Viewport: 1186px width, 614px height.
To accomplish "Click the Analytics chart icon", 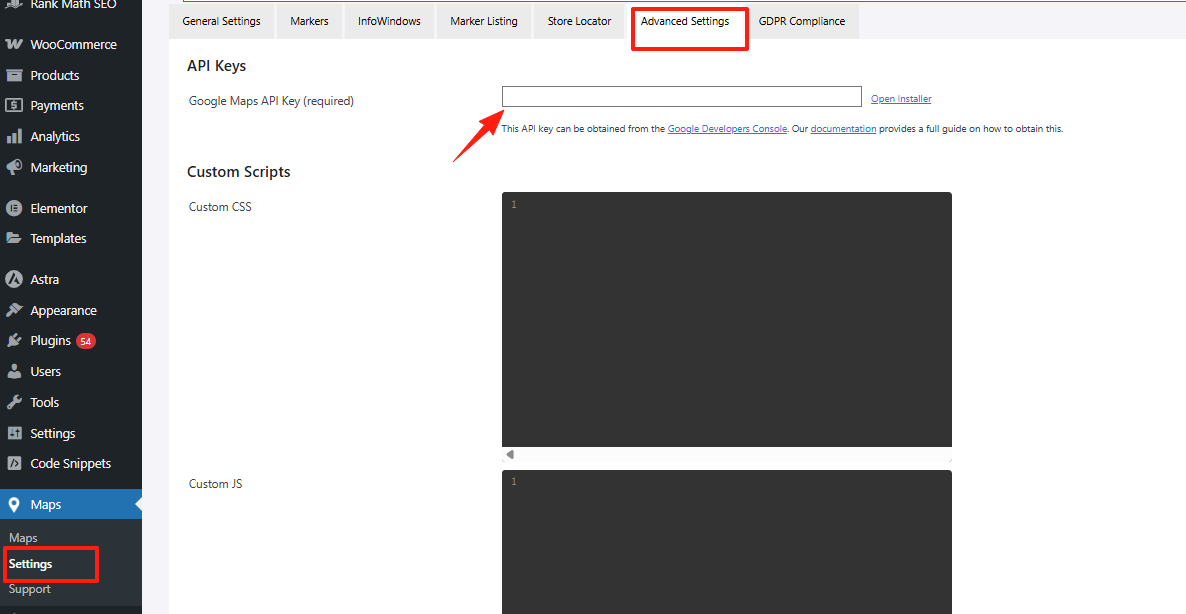I will (18, 136).
